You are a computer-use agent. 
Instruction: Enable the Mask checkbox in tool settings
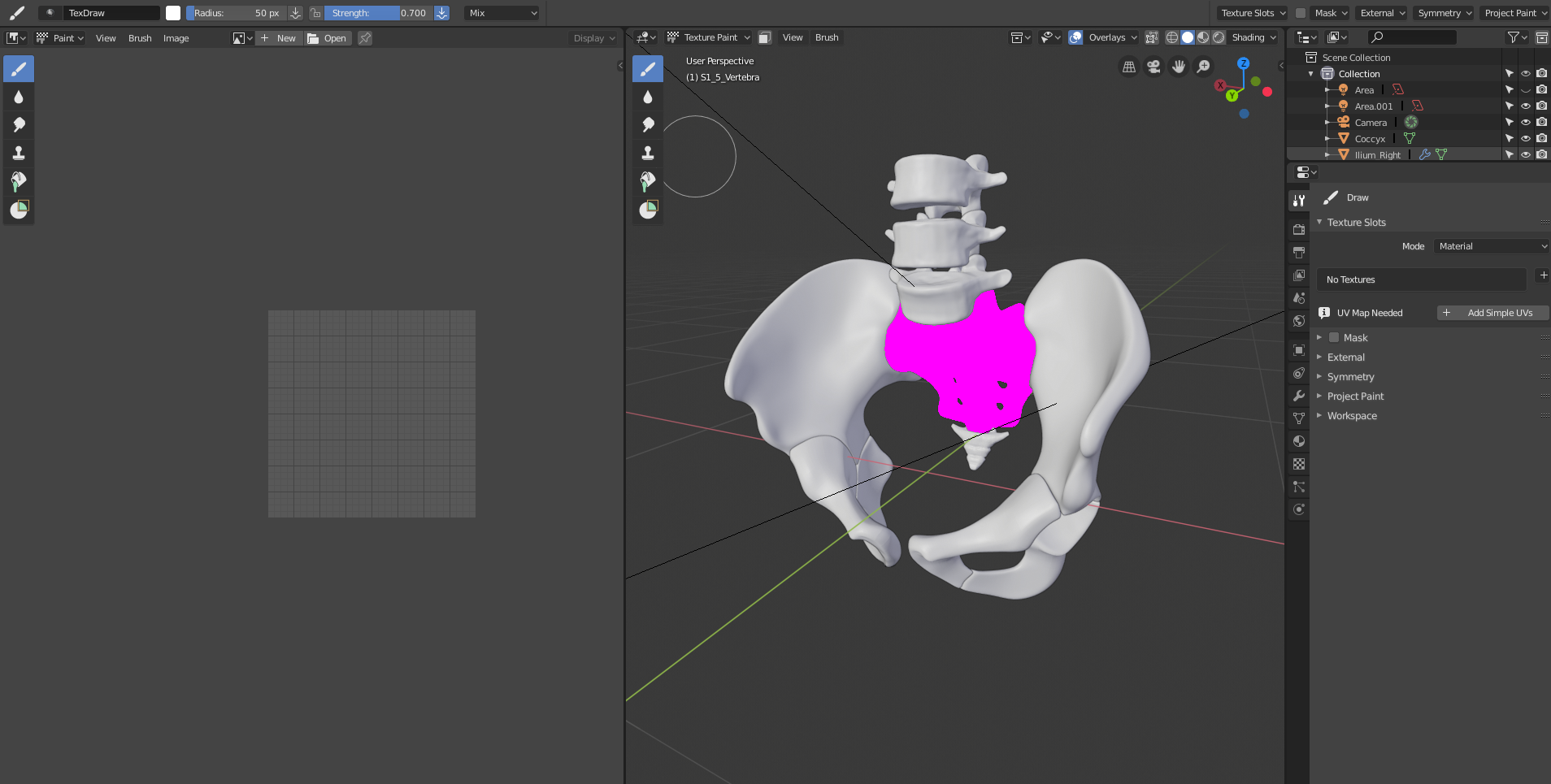click(x=1334, y=338)
